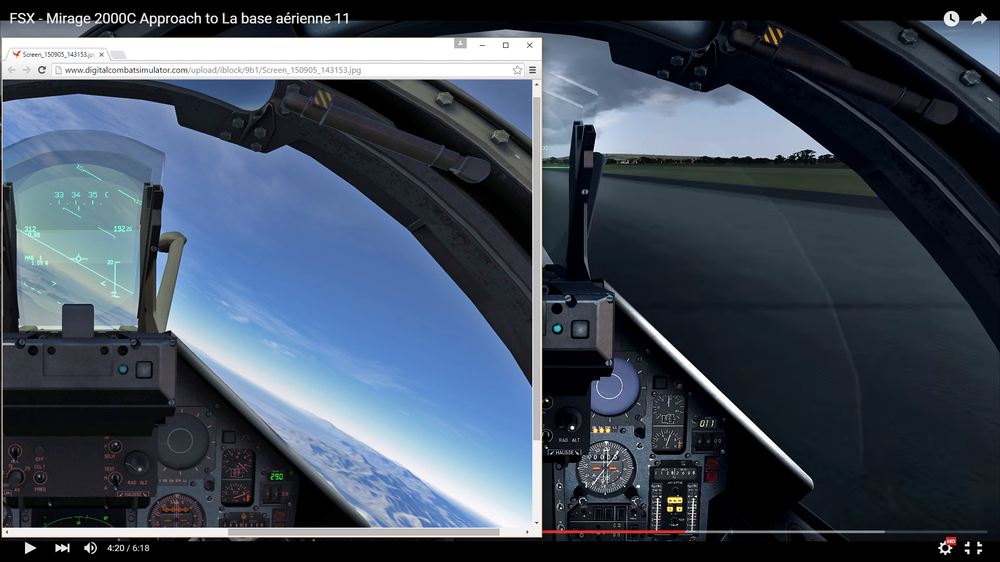The width and height of the screenshot is (1000, 562).
Task: Open video settings gear
Action: pyautogui.click(x=945, y=547)
